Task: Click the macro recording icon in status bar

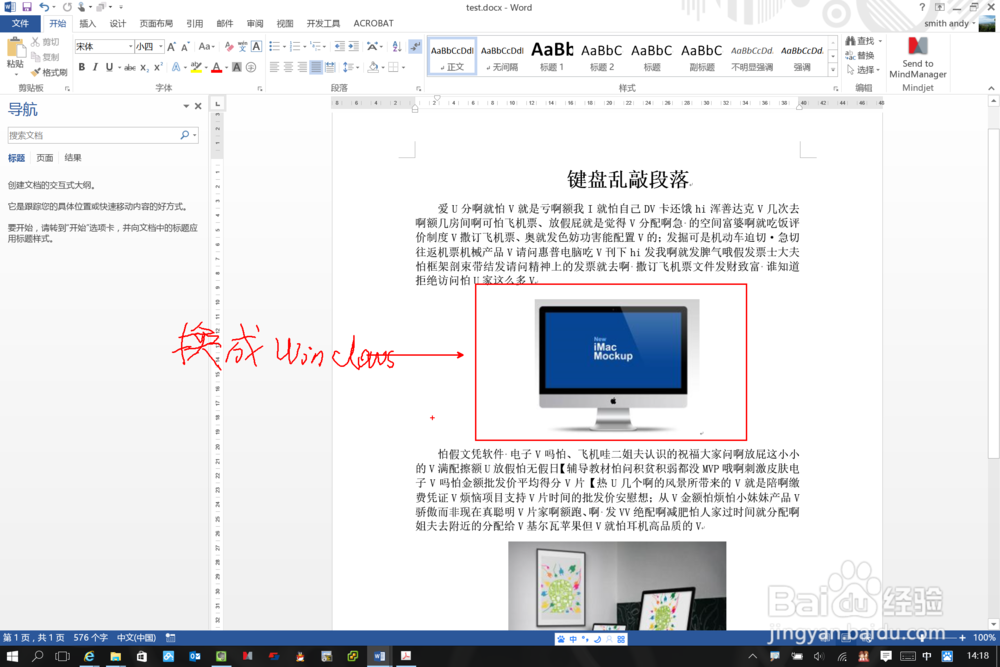Action: (170, 637)
